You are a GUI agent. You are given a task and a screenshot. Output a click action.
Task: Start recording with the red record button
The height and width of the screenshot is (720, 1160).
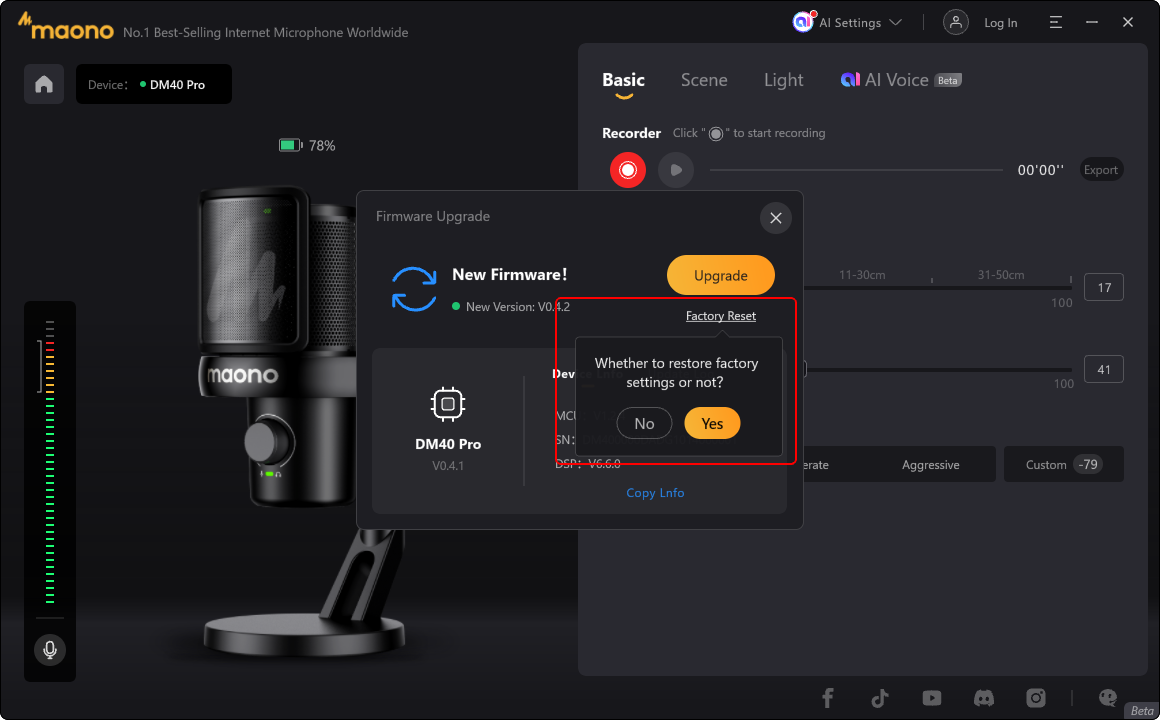click(628, 170)
